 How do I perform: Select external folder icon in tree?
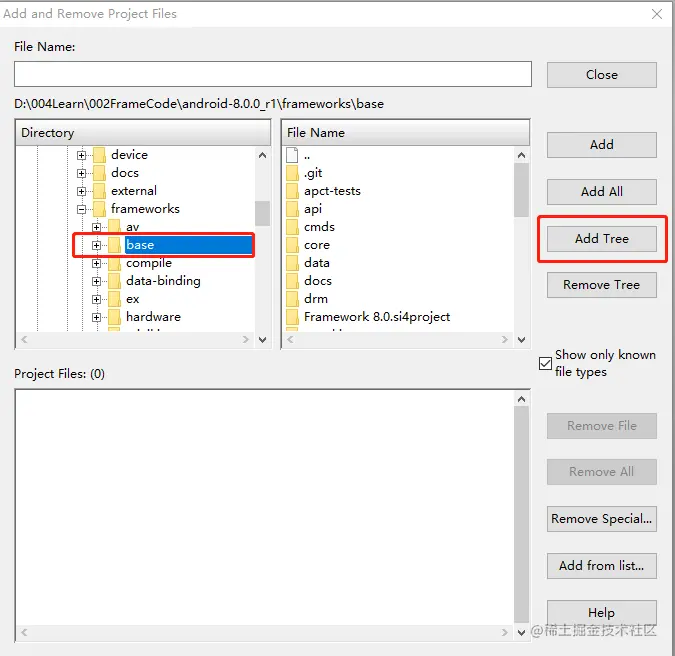point(99,191)
